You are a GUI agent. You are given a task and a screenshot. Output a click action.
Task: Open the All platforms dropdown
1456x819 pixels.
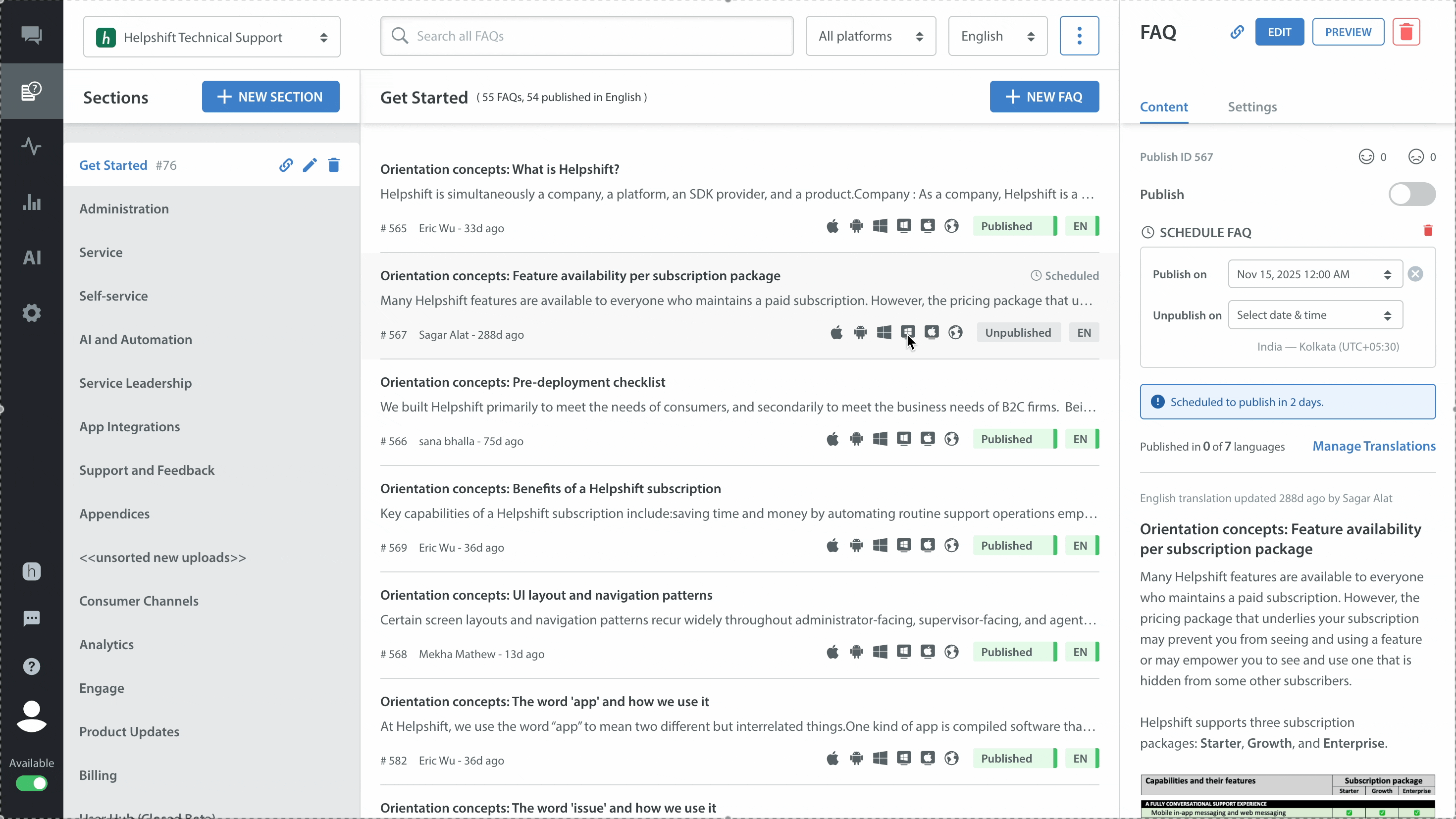tap(871, 36)
